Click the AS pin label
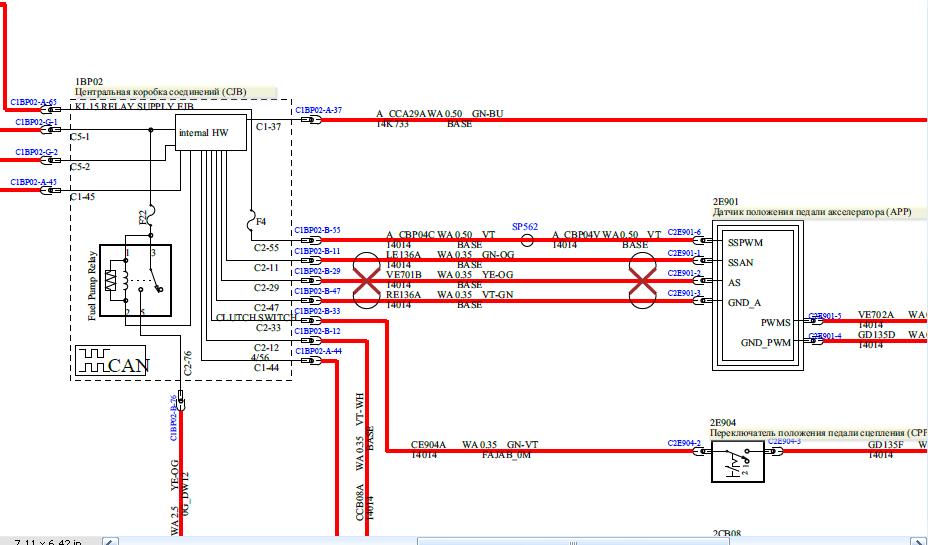This screenshot has width=928, height=545. coord(734,283)
